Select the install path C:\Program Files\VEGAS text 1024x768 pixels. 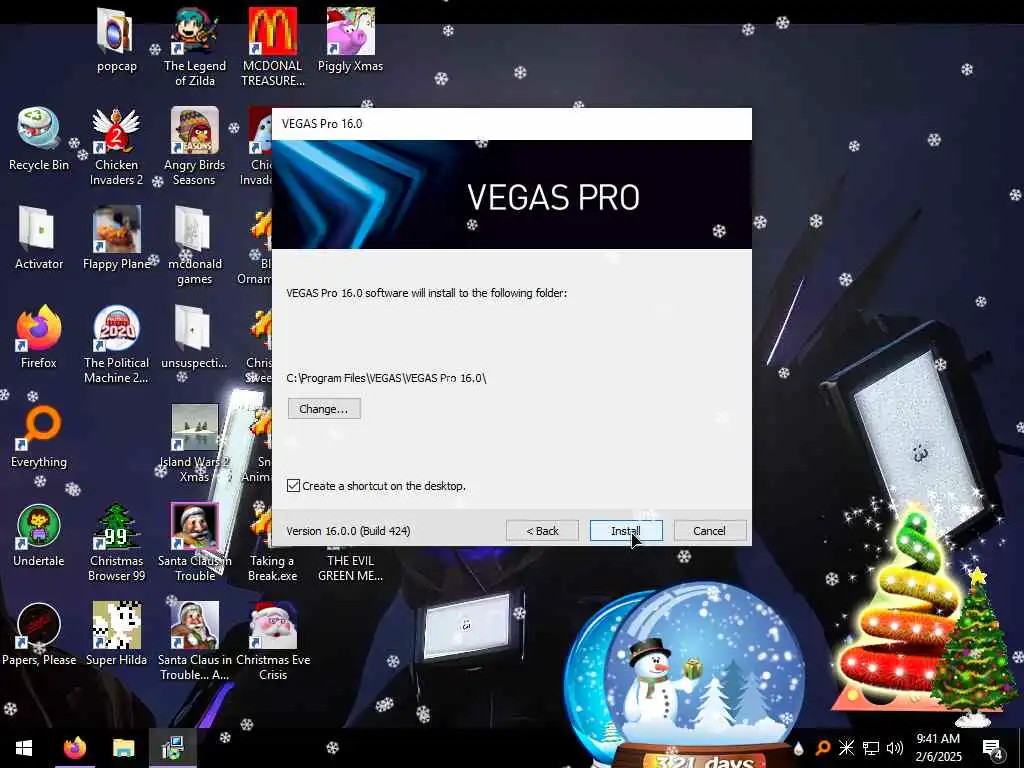point(386,378)
